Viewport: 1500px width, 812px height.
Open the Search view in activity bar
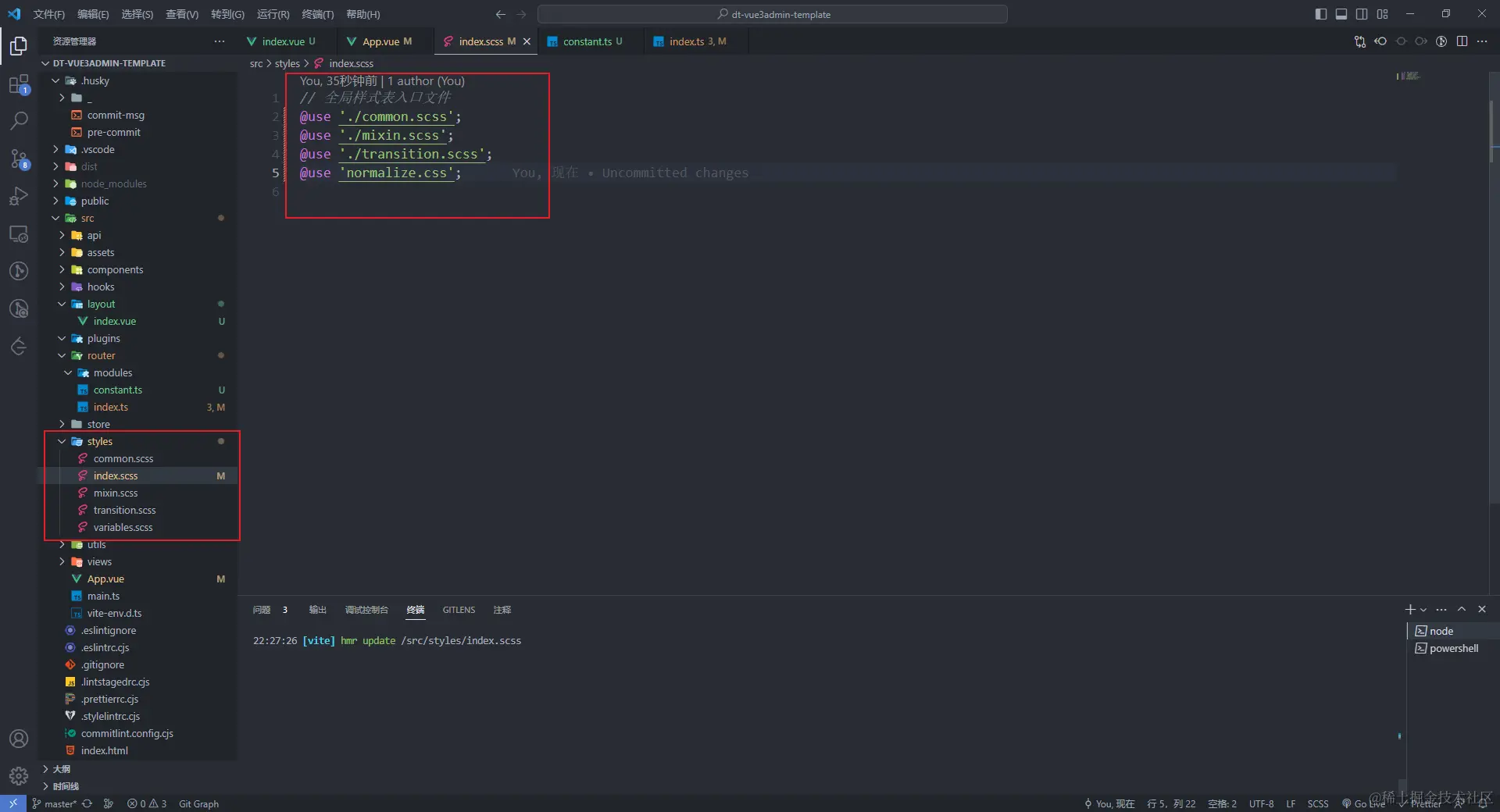(x=19, y=121)
